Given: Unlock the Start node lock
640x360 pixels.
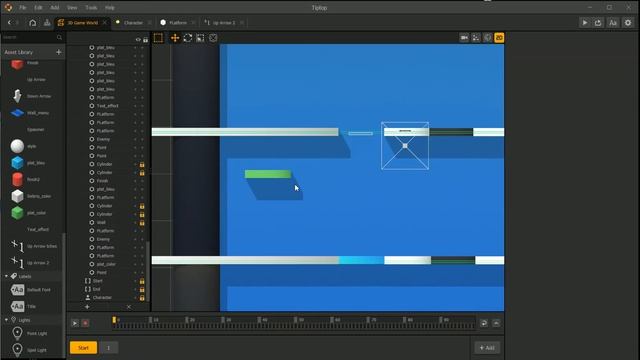Looking at the screenshot, I should 142,281.
